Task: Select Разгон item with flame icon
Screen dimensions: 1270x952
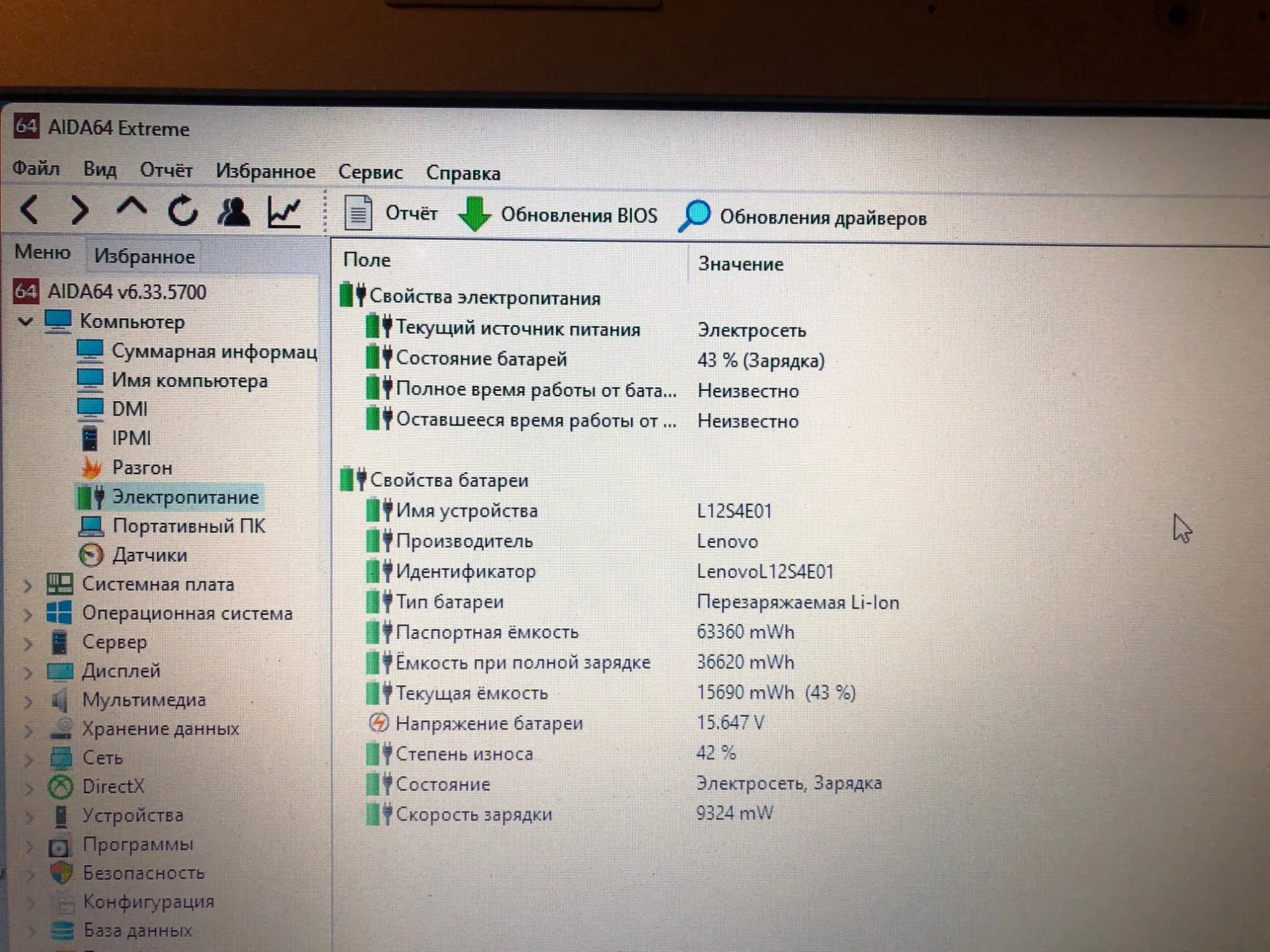Action: [142, 468]
